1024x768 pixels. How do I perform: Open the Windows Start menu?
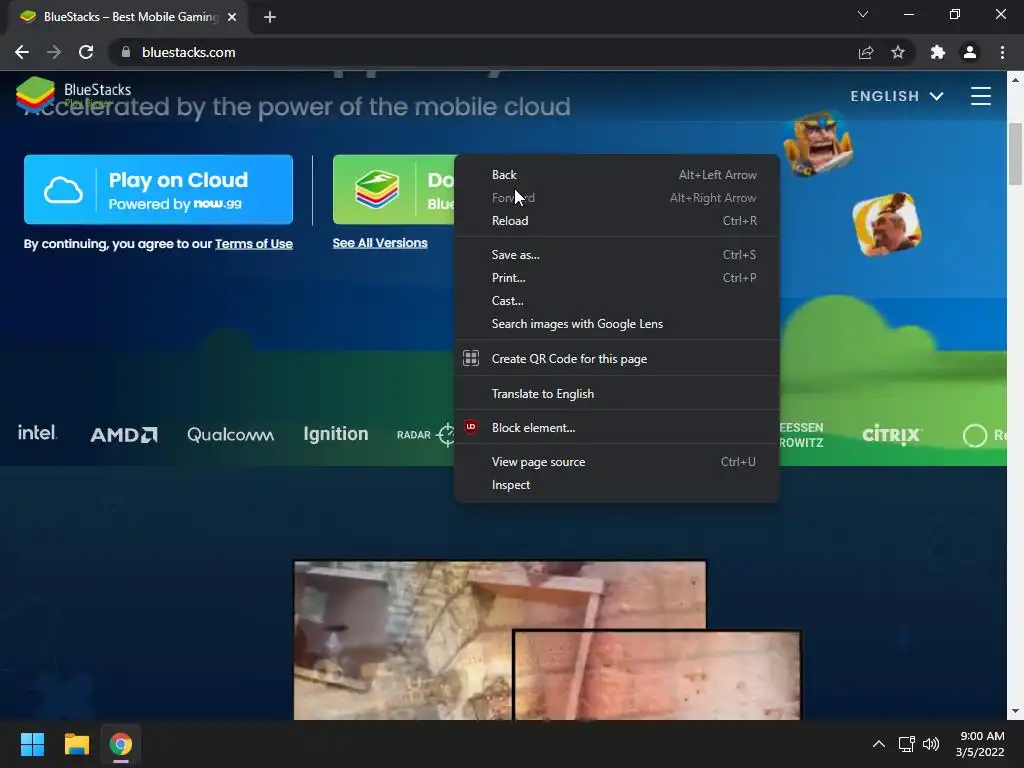tap(32, 744)
